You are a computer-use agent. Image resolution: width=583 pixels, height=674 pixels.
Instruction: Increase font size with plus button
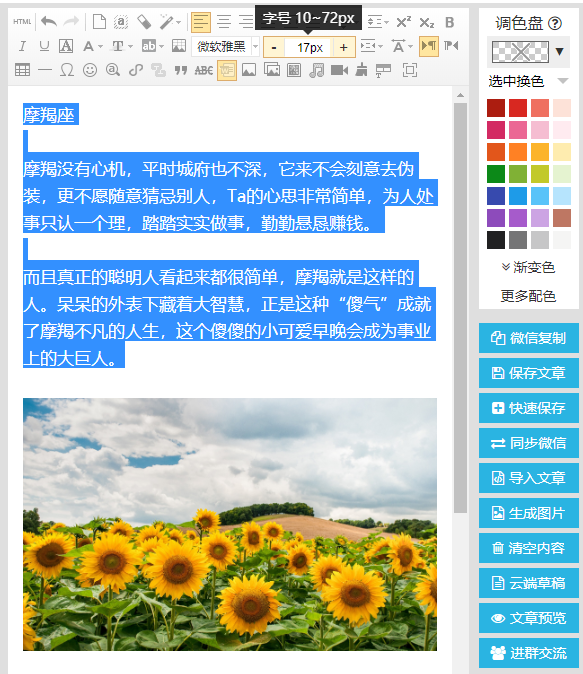(344, 47)
